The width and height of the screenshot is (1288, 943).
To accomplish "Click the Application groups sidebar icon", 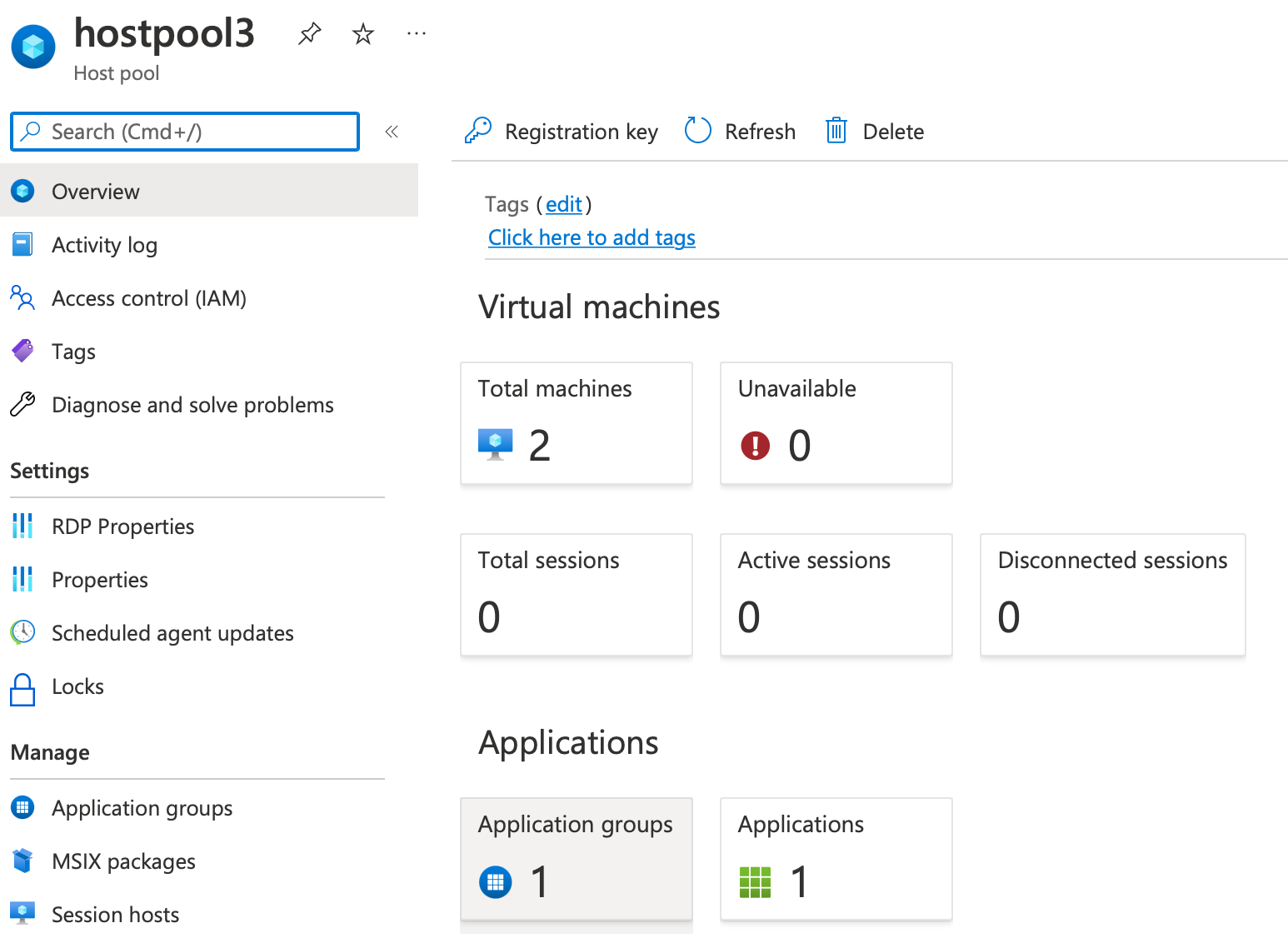I will tap(22, 807).
